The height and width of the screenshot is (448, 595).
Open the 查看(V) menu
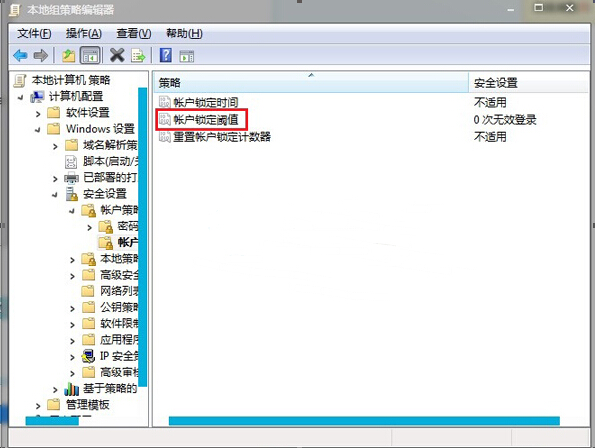click(134, 34)
